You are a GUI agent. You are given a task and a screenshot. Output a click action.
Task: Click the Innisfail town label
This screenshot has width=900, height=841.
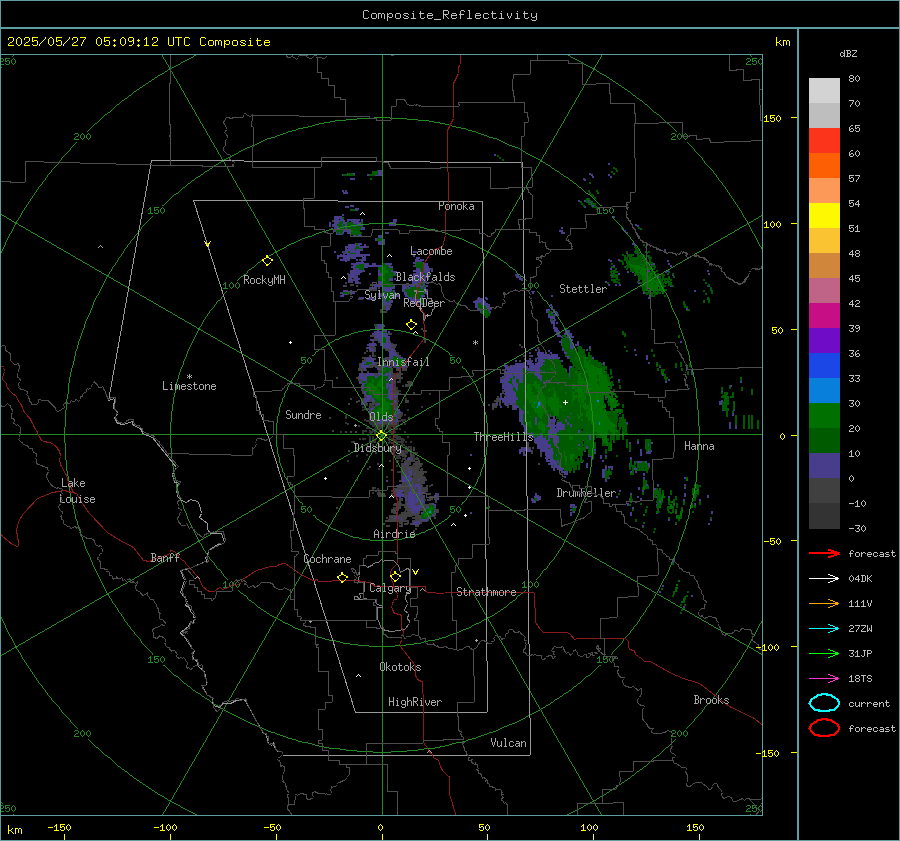(403, 362)
